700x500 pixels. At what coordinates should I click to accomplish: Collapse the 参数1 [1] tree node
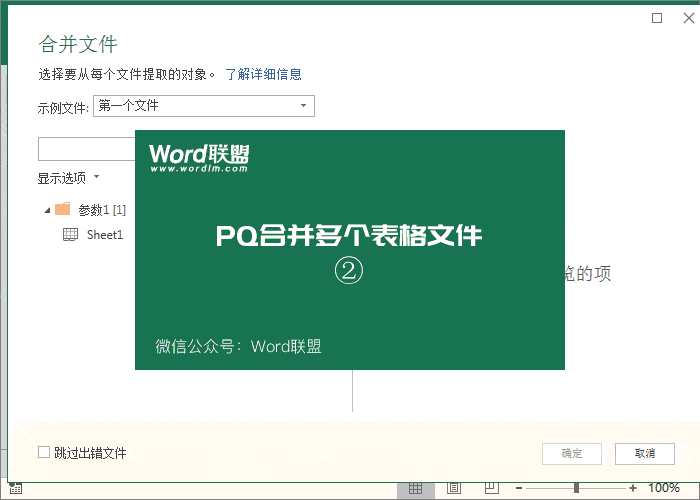pyautogui.click(x=47, y=210)
